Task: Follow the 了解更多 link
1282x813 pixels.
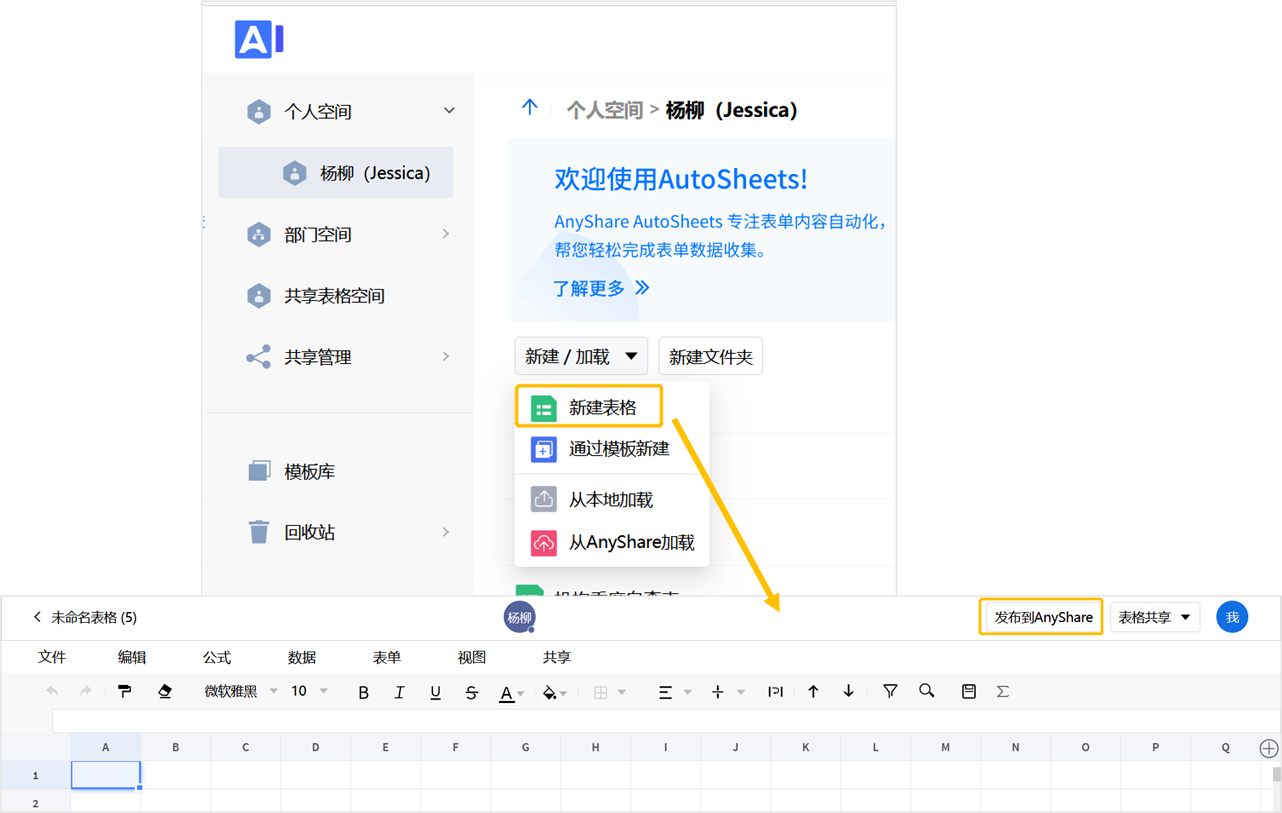Action: tap(601, 288)
